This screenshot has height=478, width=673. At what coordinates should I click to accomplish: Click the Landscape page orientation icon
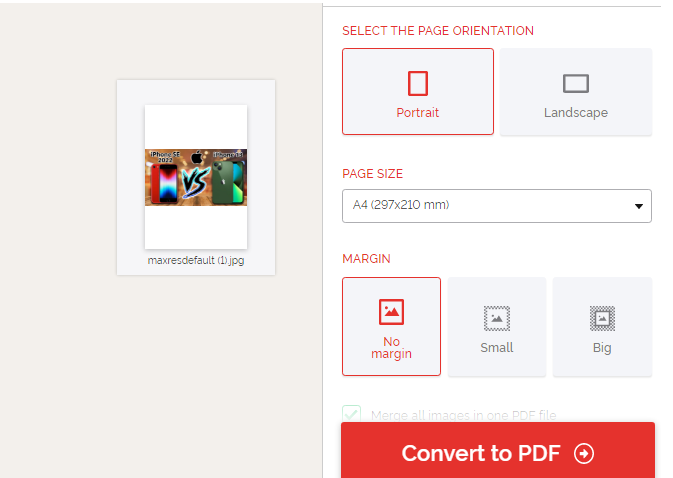576,84
